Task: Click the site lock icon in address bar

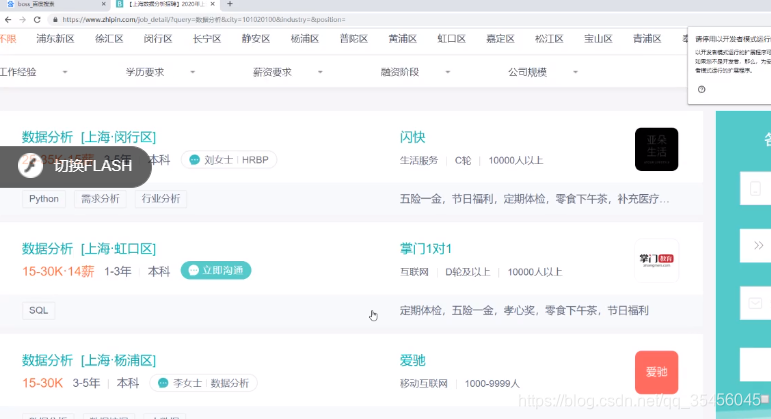Action: point(55,20)
